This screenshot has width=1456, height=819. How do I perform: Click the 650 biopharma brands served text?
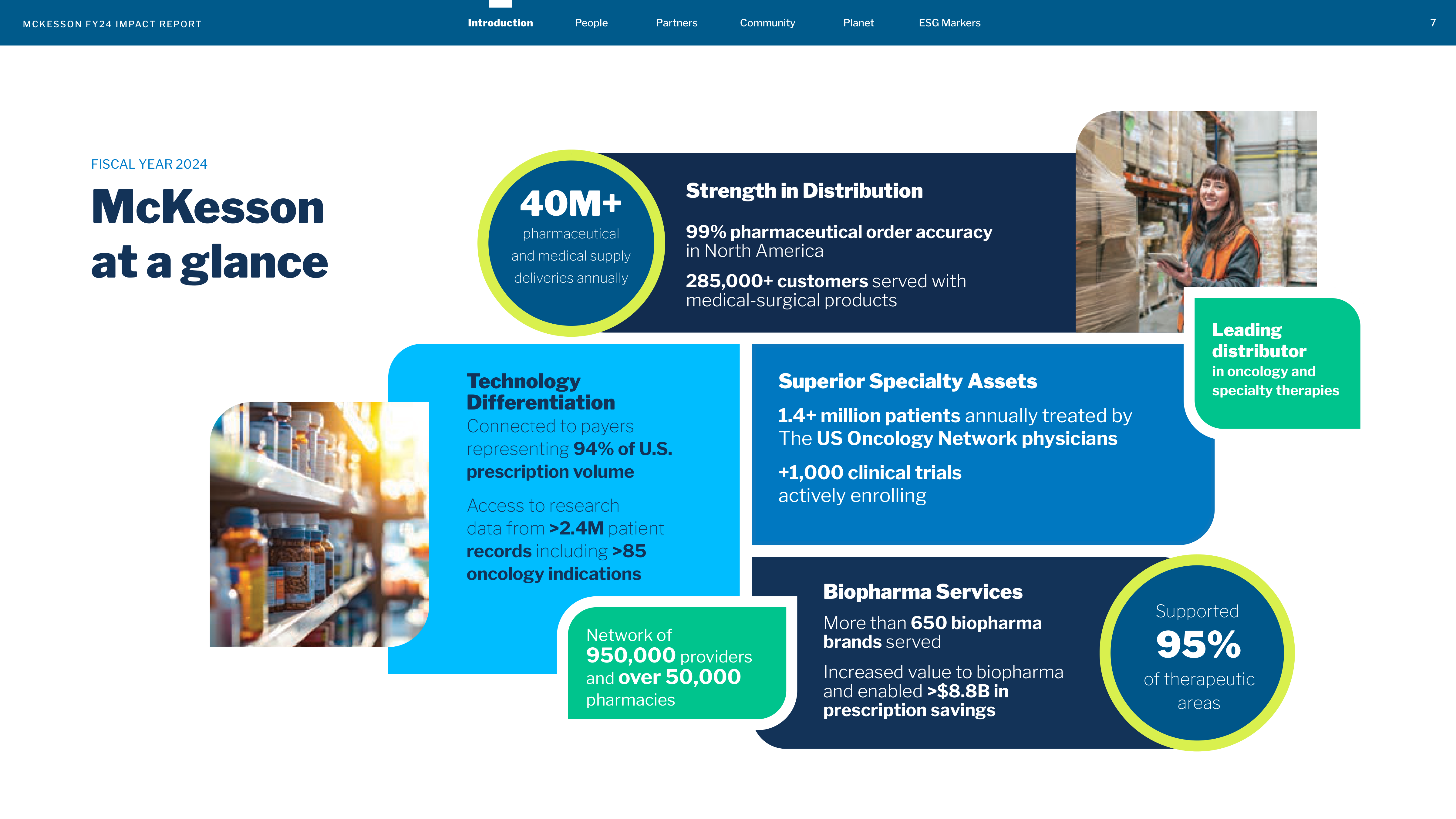pyautogui.click(x=933, y=632)
